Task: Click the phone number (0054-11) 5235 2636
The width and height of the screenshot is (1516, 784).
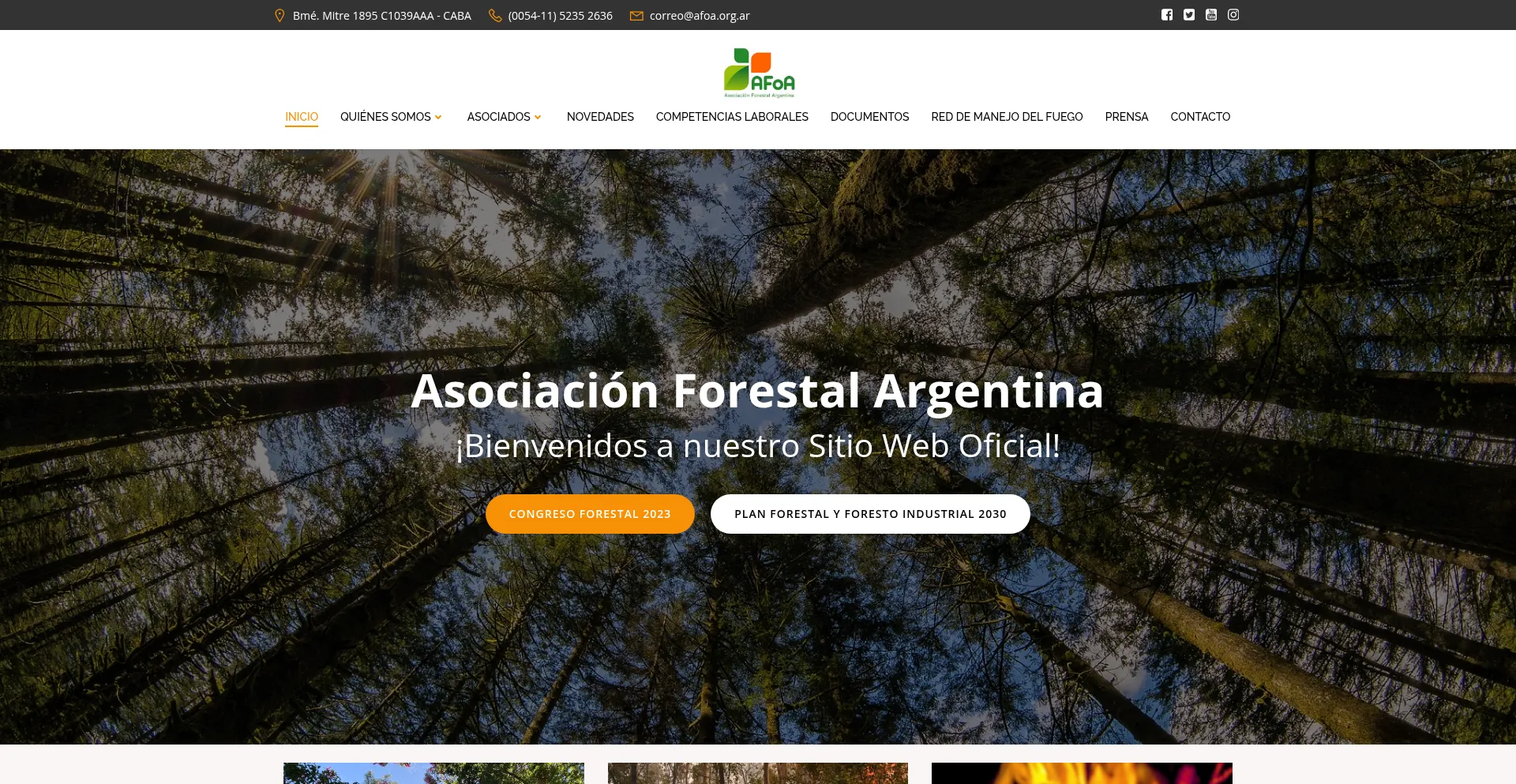Action: 561,16
